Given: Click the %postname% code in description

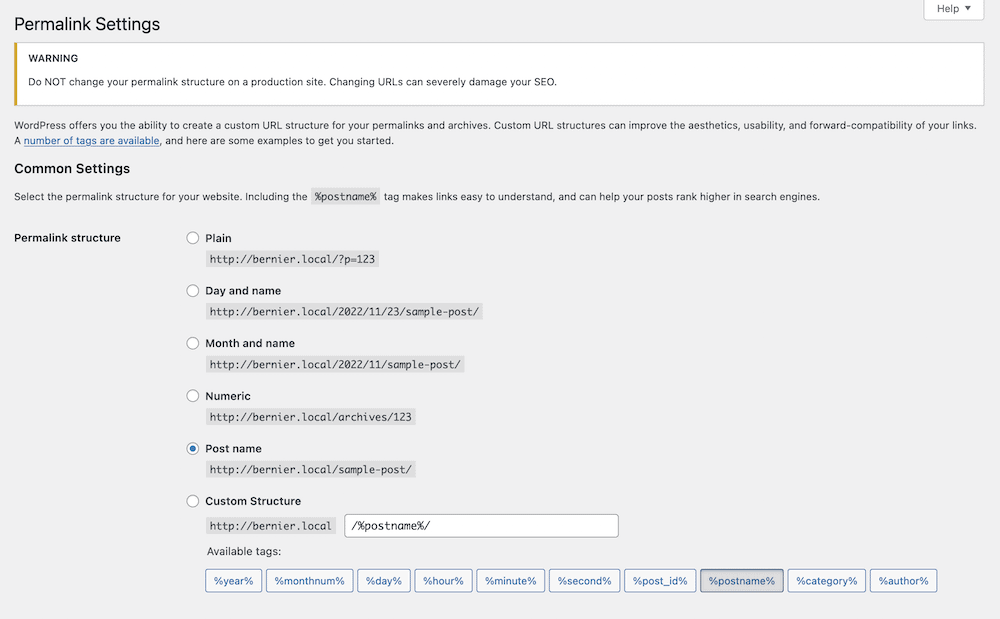Looking at the screenshot, I should tap(346, 196).
